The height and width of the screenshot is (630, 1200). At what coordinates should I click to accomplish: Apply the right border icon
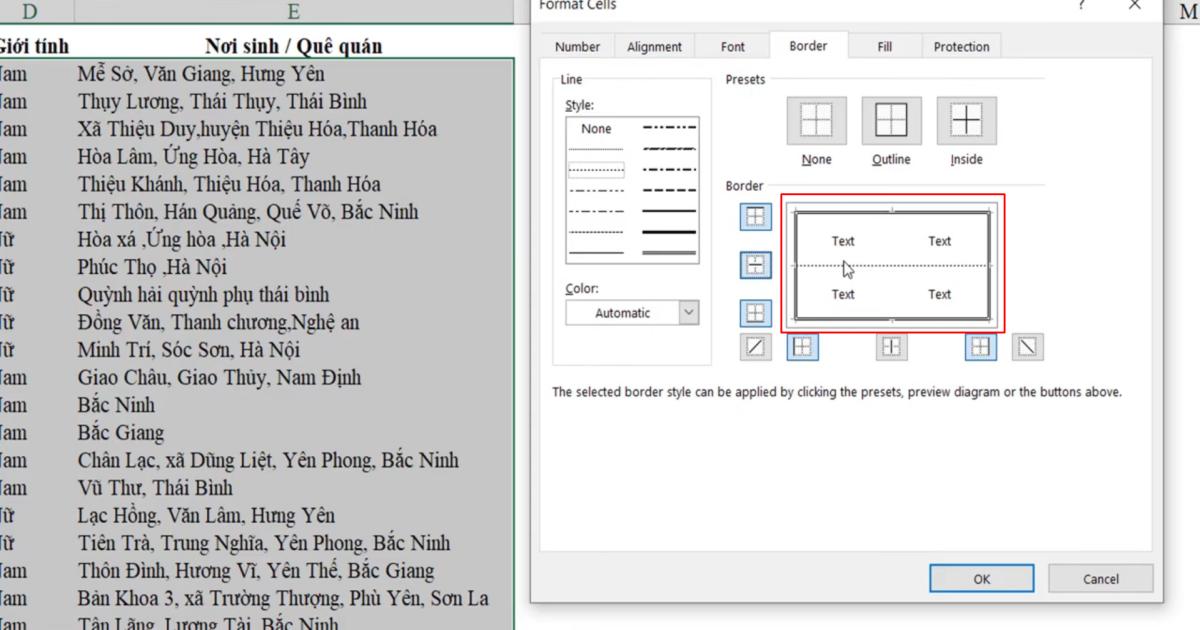(979, 347)
